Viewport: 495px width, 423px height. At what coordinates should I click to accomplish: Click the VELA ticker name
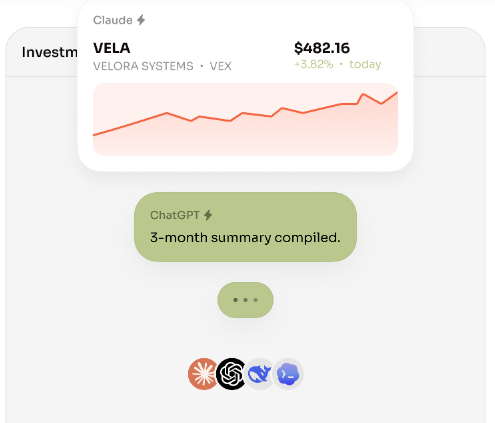(112, 48)
